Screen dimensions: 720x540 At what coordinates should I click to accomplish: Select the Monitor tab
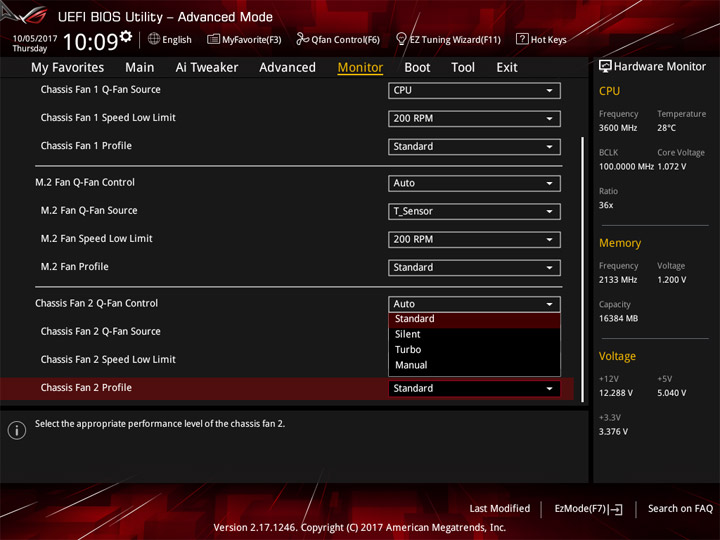[x=360, y=68]
